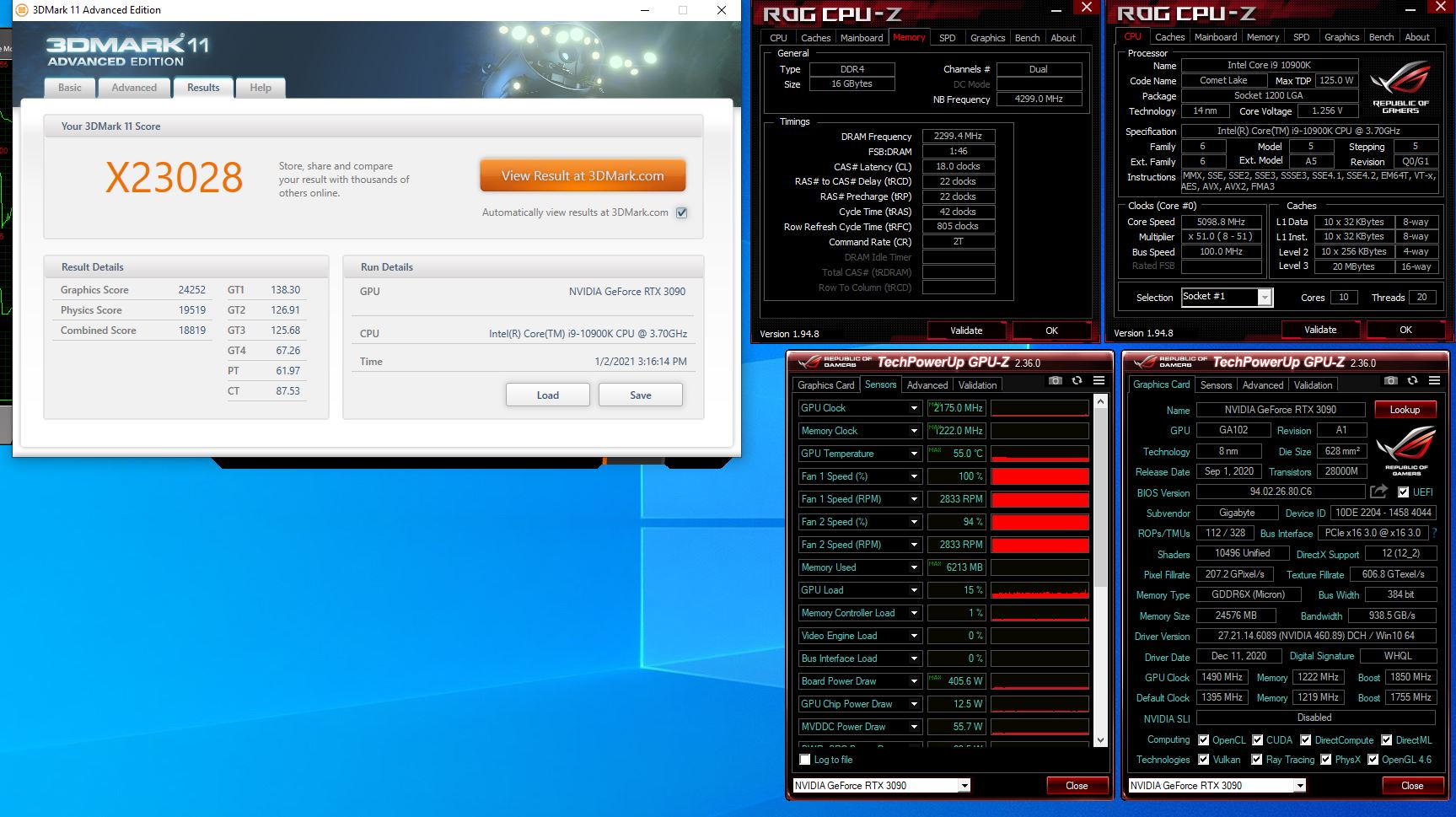The height and width of the screenshot is (817, 1456).
Task: Click the GPU-Z Sensors scrollbar up arrow
Action: [x=1100, y=402]
